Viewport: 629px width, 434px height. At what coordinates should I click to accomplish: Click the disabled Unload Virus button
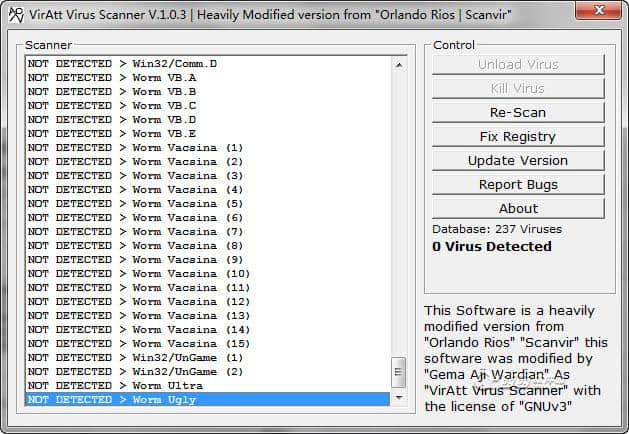tap(518, 65)
